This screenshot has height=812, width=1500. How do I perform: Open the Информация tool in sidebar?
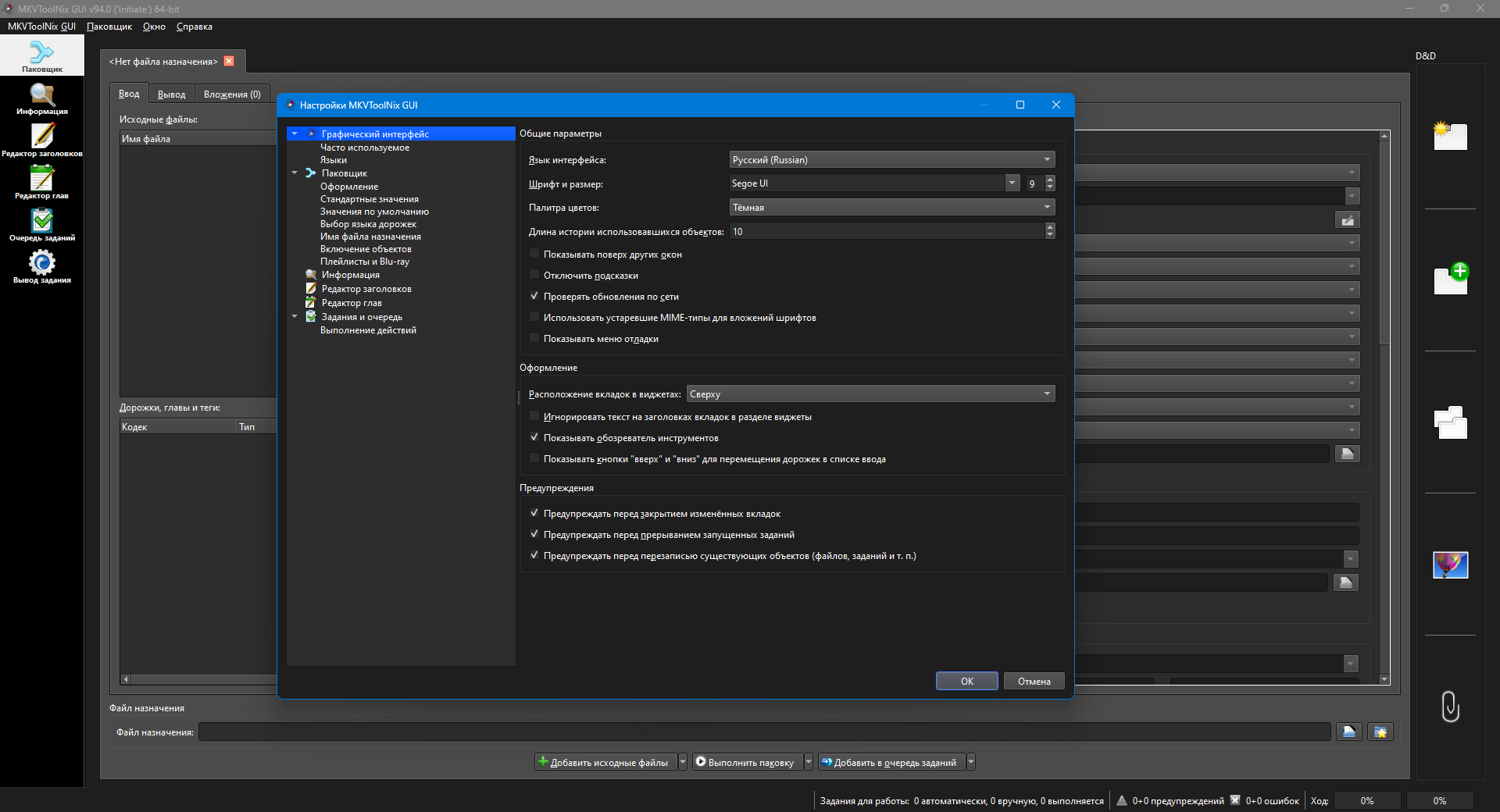pyautogui.click(x=42, y=99)
